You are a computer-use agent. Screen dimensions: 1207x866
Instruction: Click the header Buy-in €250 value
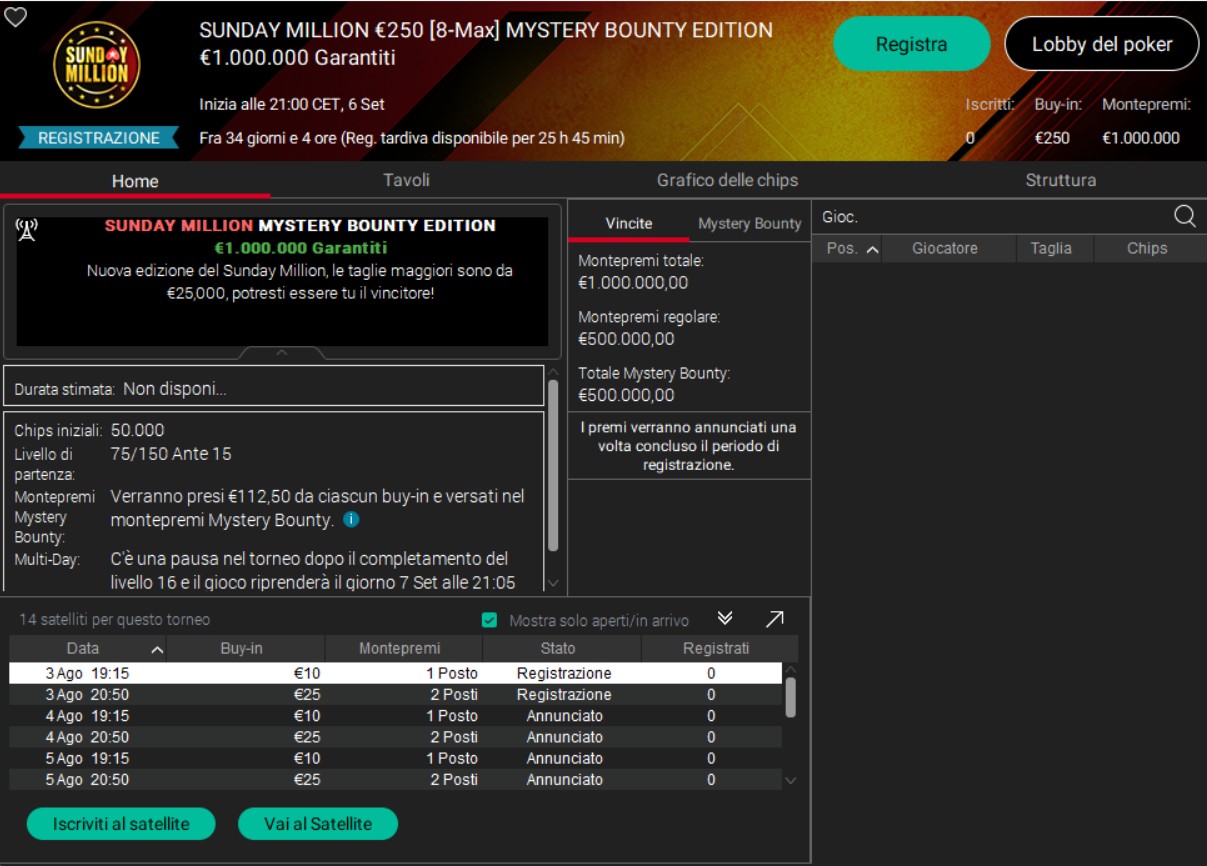(1051, 138)
